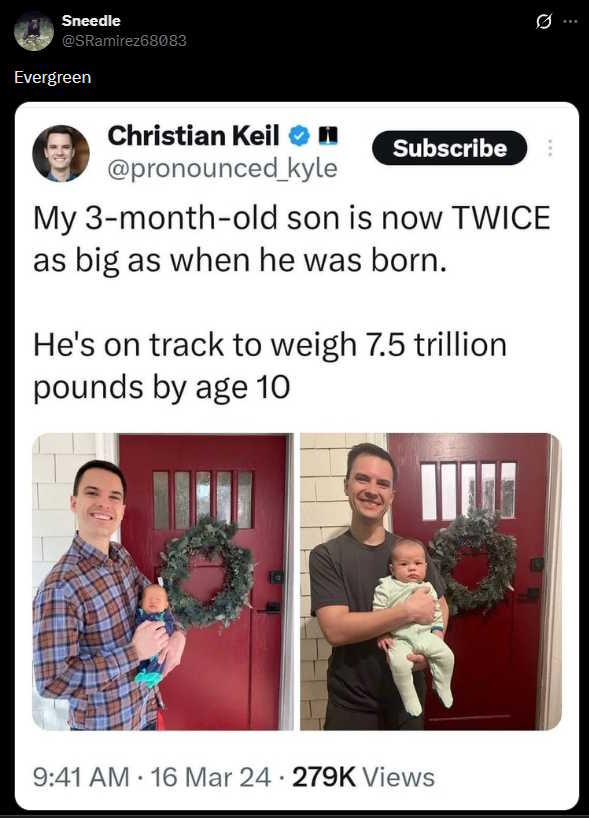Image resolution: width=589 pixels, height=818 pixels.
Task: Click the Grok slashed-circle icon
Action: [544, 22]
